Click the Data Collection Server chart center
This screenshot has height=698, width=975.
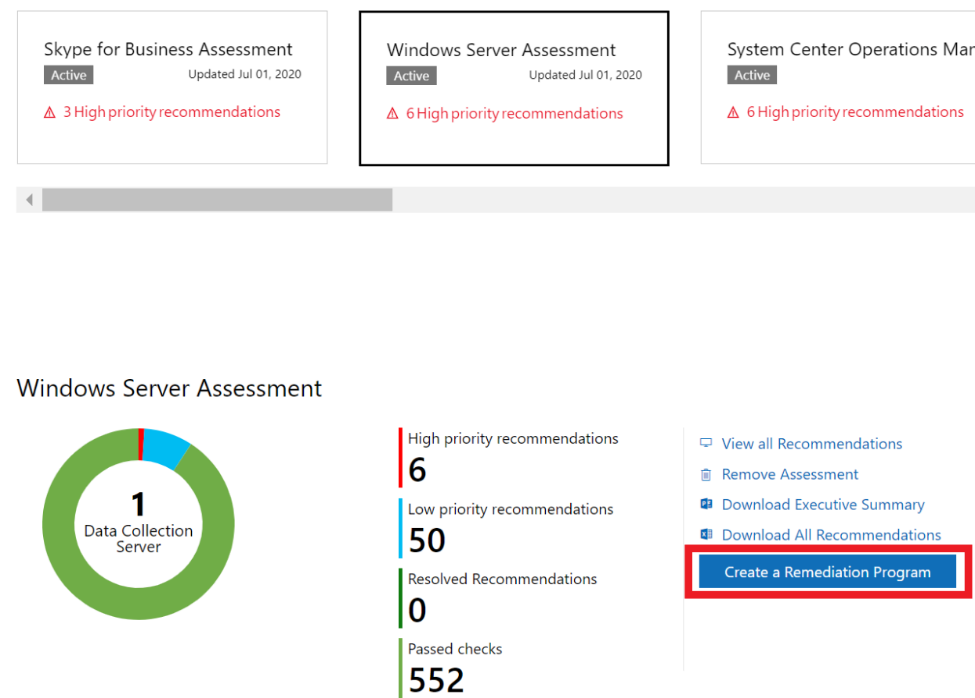click(138, 524)
